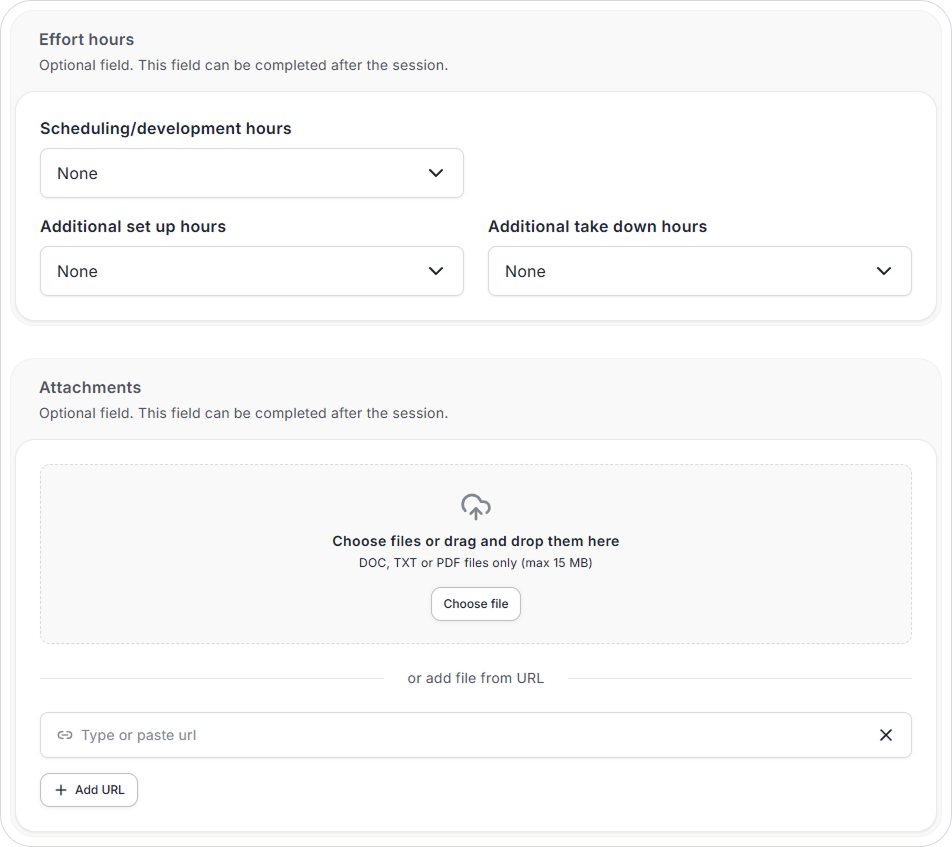Expand the Additional set up hours dropdown

pos(251,271)
